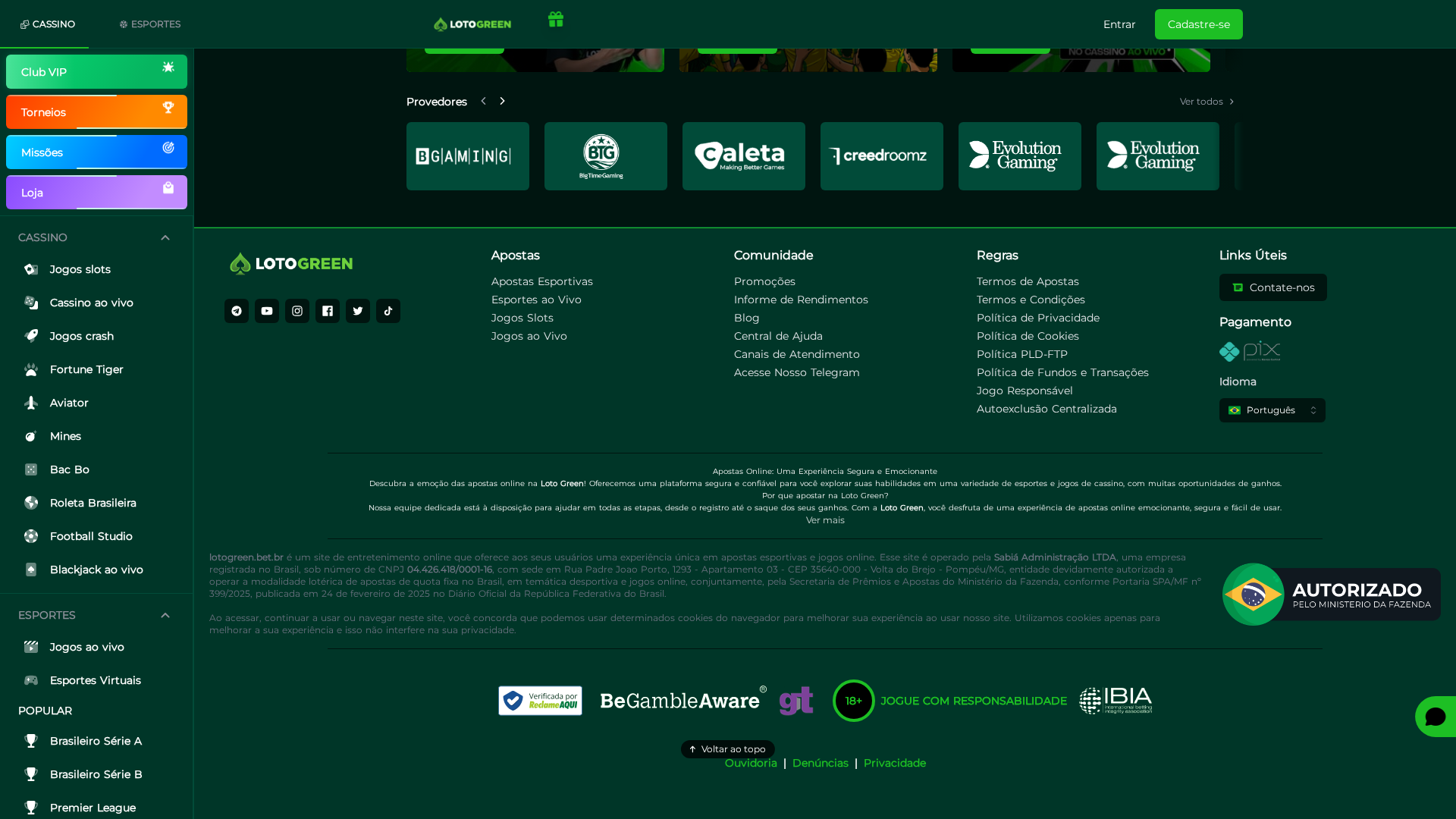This screenshot has width=1456, height=819.
Task: Open Jogo Responsável link
Action: tap(1025, 391)
